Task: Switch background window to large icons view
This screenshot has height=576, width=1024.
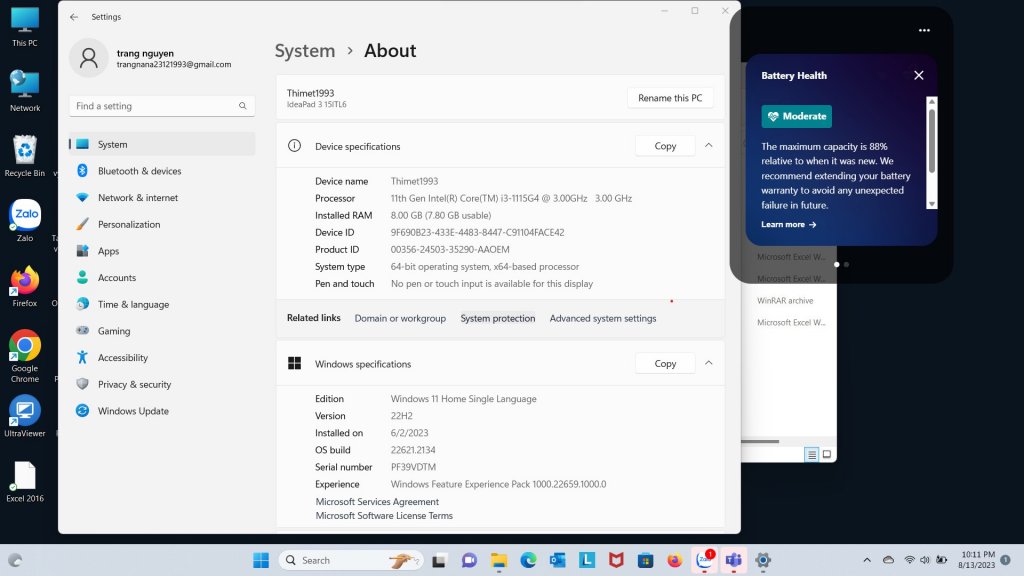Action: (827, 455)
